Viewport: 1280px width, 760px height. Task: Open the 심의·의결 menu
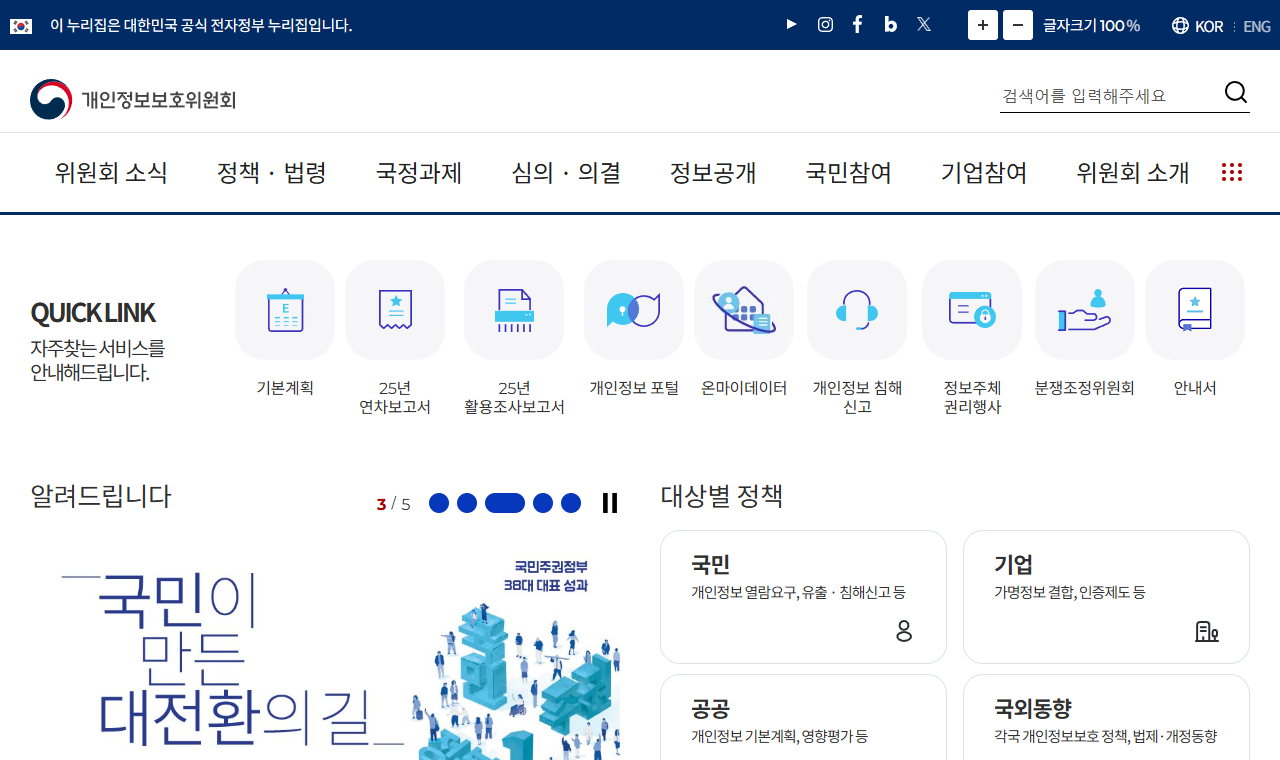click(566, 173)
